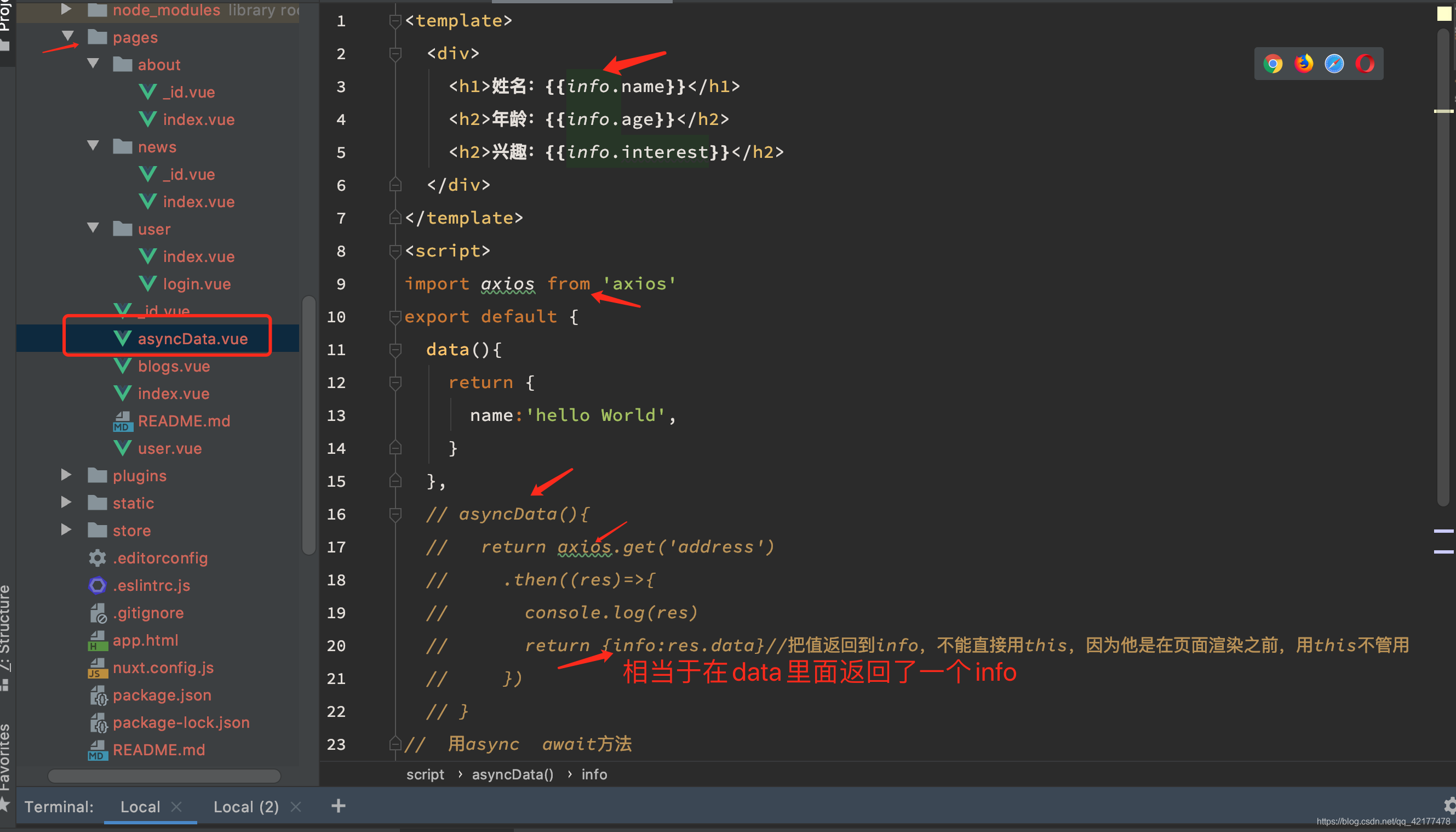This screenshot has height=832, width=1456.
Task: Select asyncData.vue in project tree
Action: point(192,338)
